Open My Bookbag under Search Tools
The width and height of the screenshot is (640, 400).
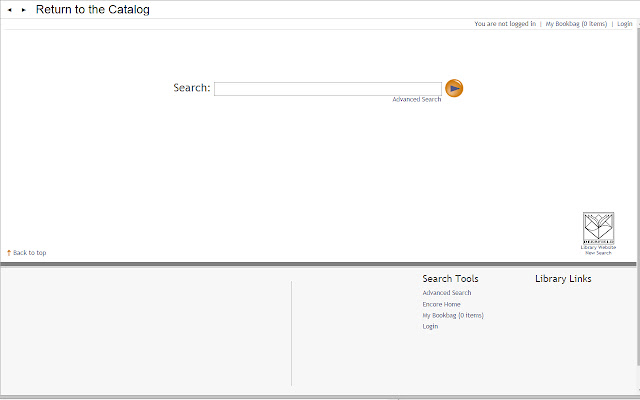(x=453, y=316)
